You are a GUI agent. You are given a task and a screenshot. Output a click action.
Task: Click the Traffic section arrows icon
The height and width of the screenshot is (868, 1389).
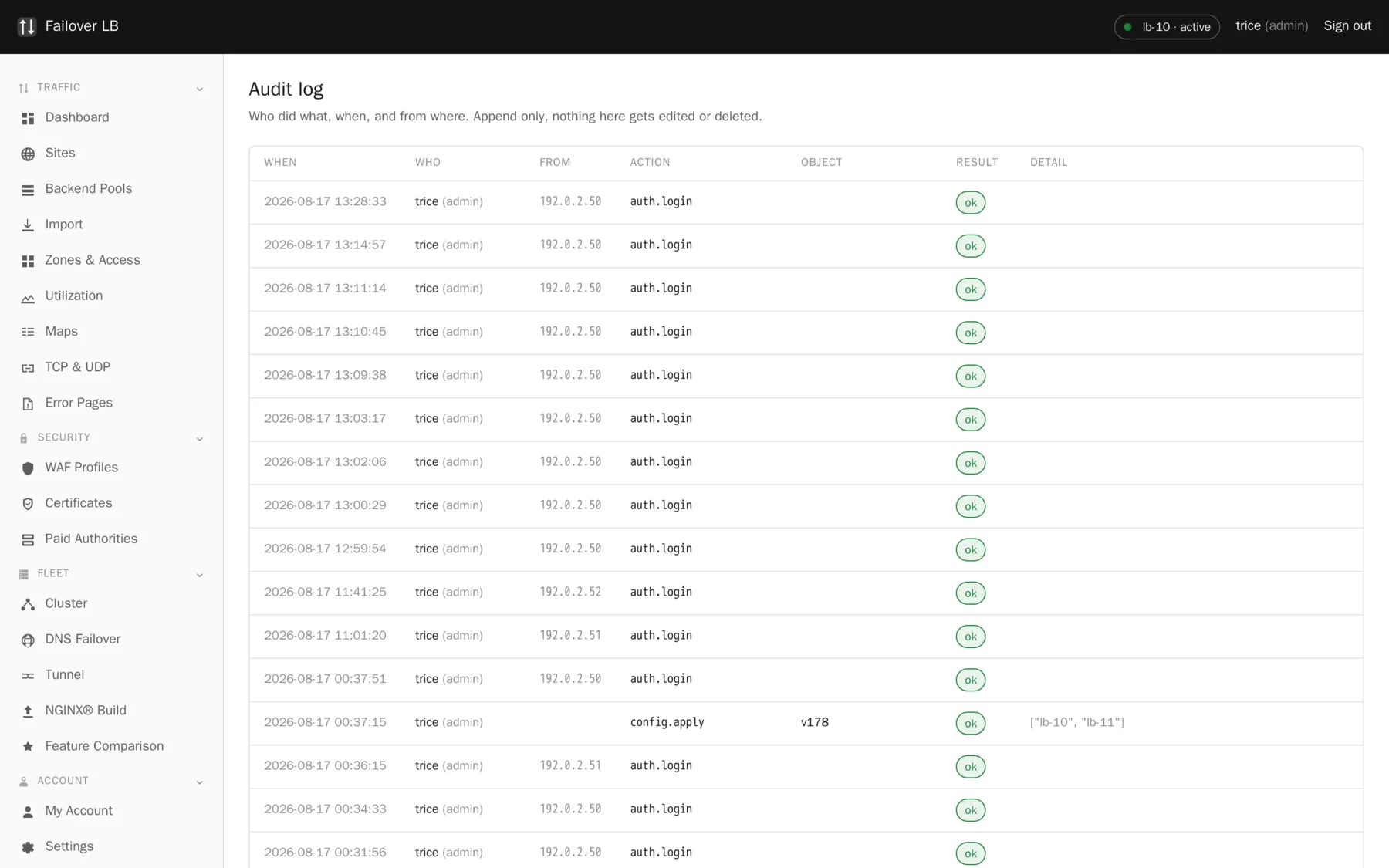click(x=23, y=88)
